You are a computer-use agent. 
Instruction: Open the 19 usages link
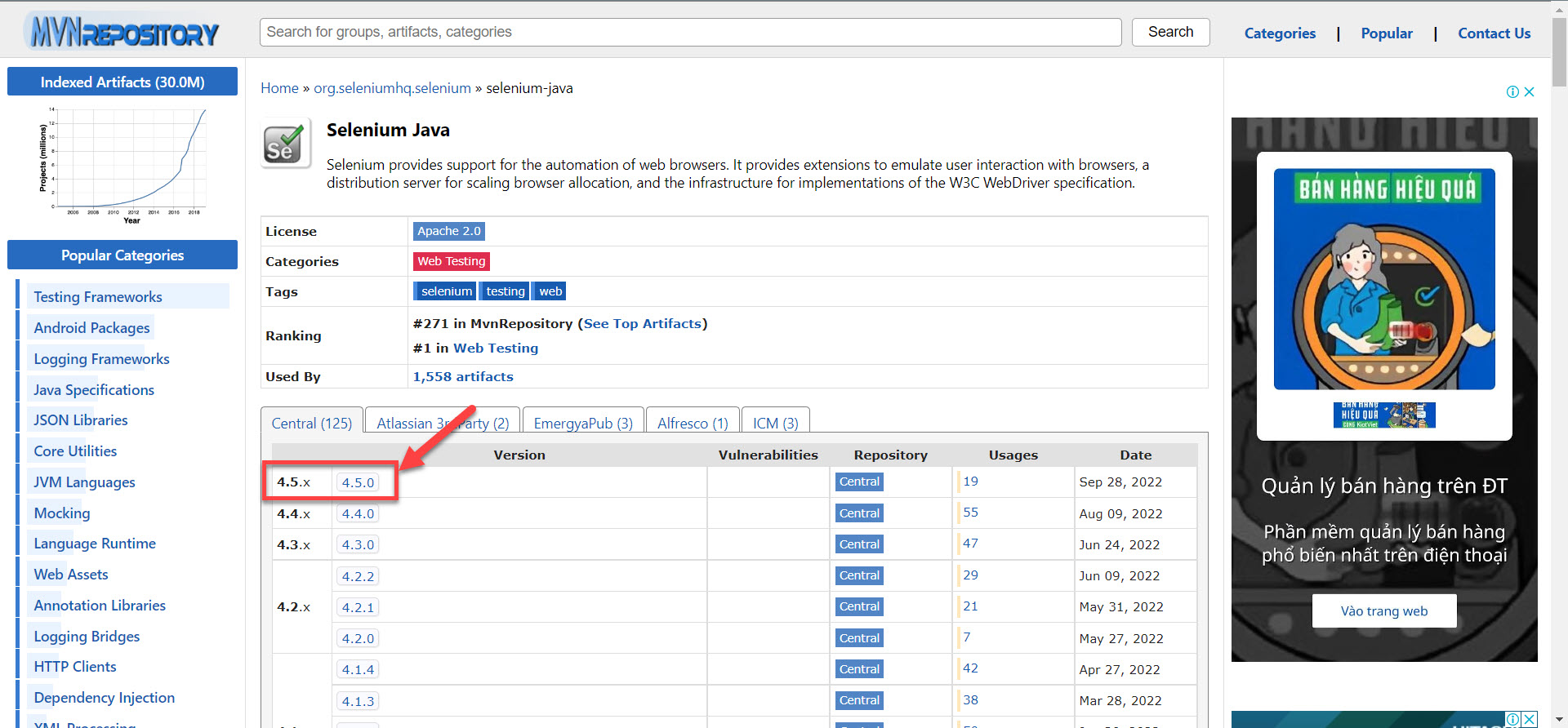(970, 482)
